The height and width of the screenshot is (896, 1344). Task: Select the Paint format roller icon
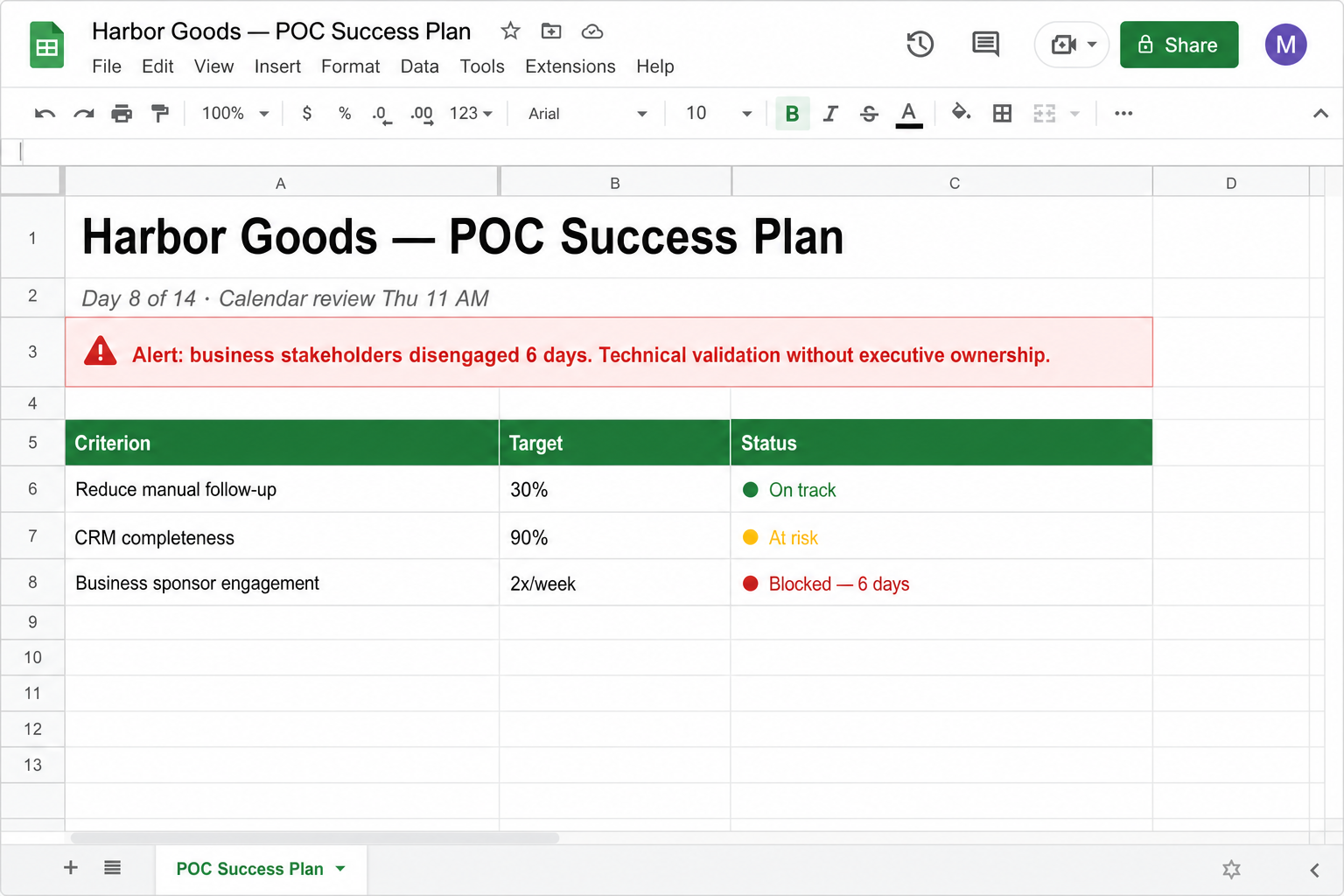click(160, 114)
